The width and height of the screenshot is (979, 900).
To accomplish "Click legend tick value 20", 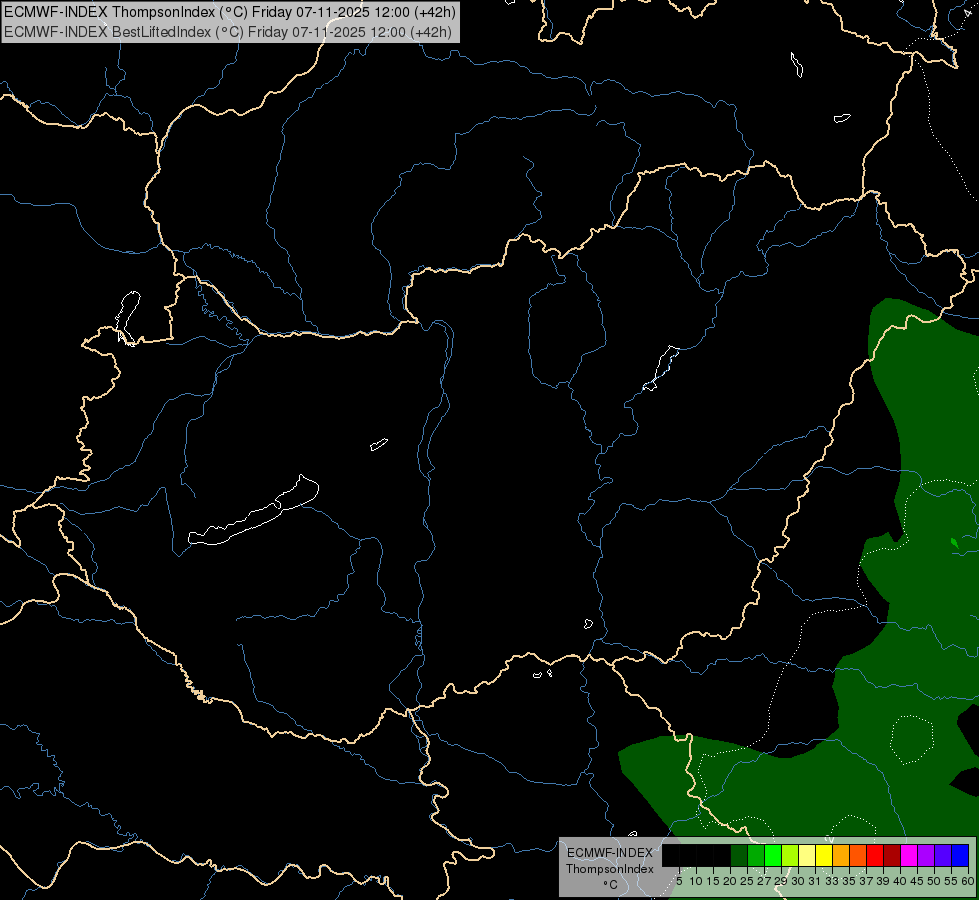I will tap(730, 881).
